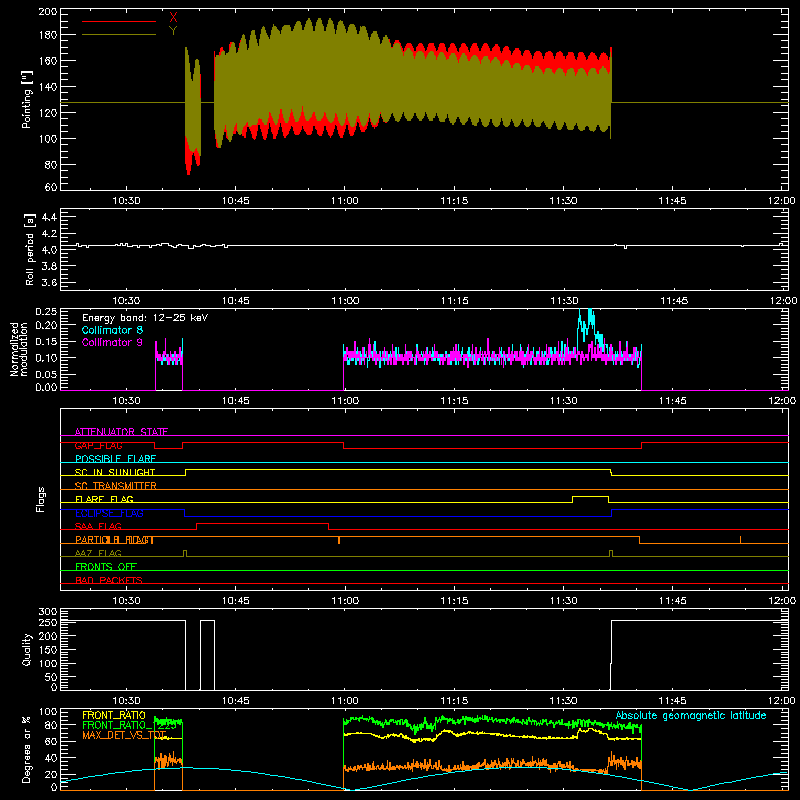Click the GAP_FLAG label

98,445
